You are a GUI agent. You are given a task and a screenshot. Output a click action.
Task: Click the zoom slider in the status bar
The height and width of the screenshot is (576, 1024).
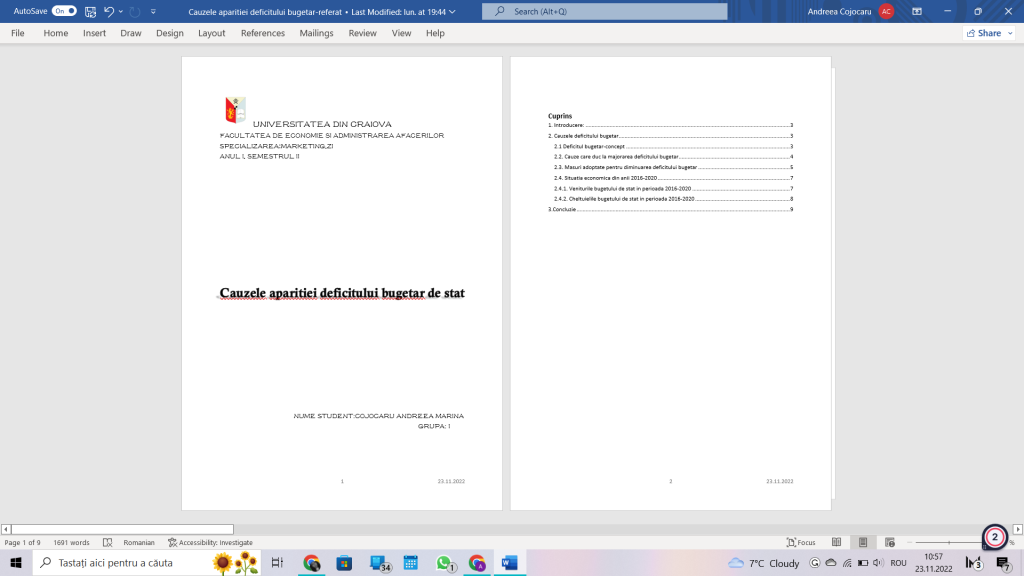[950, 542]
